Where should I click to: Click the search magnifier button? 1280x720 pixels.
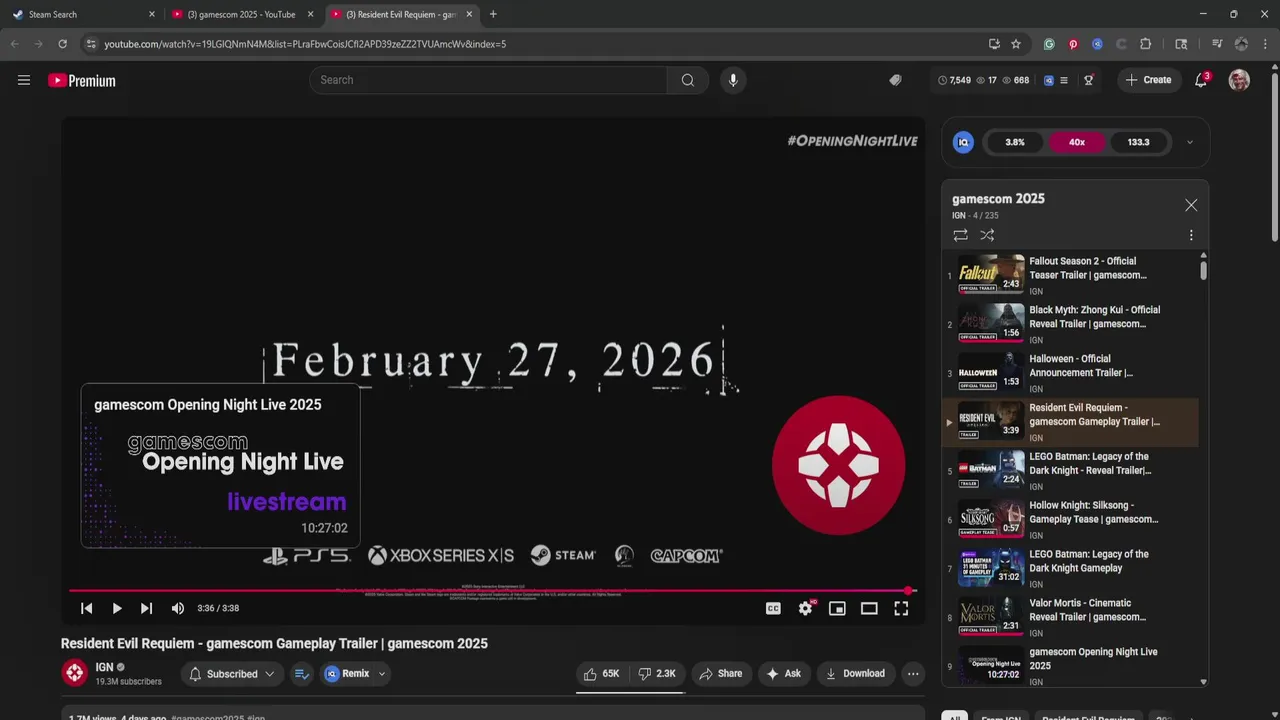[688, 80]
